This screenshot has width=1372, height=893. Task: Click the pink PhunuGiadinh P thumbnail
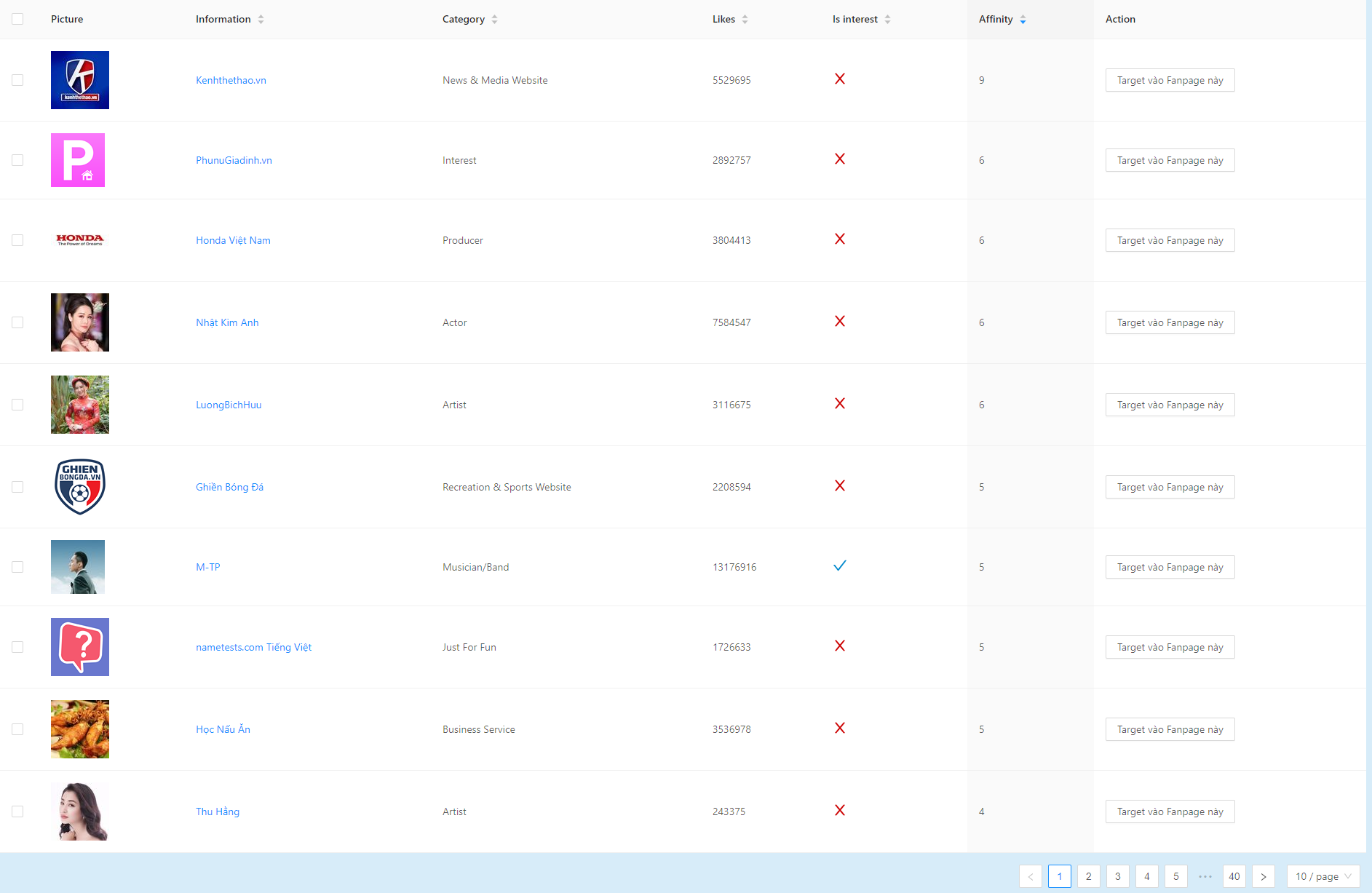[78, 160]
